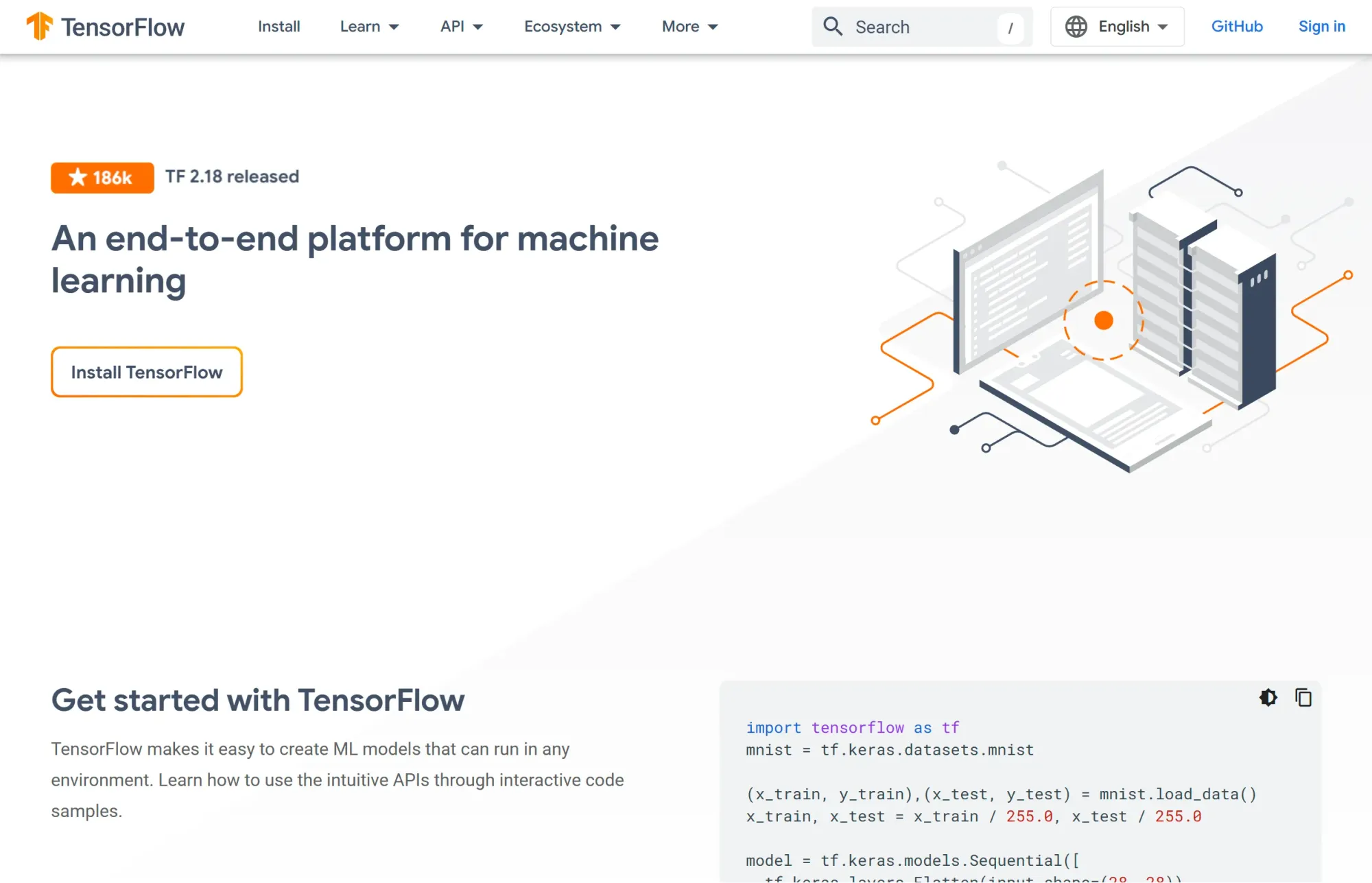Click the TensorFlow logo icon

pos(39,26)
